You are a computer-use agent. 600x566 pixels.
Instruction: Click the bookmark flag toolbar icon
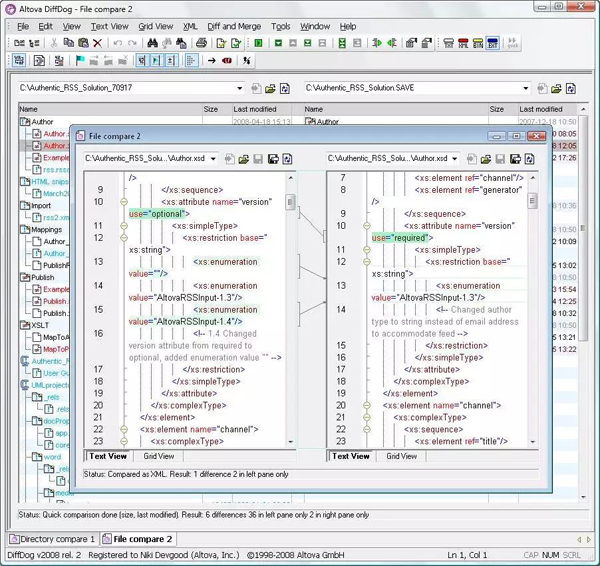(80, 60)
